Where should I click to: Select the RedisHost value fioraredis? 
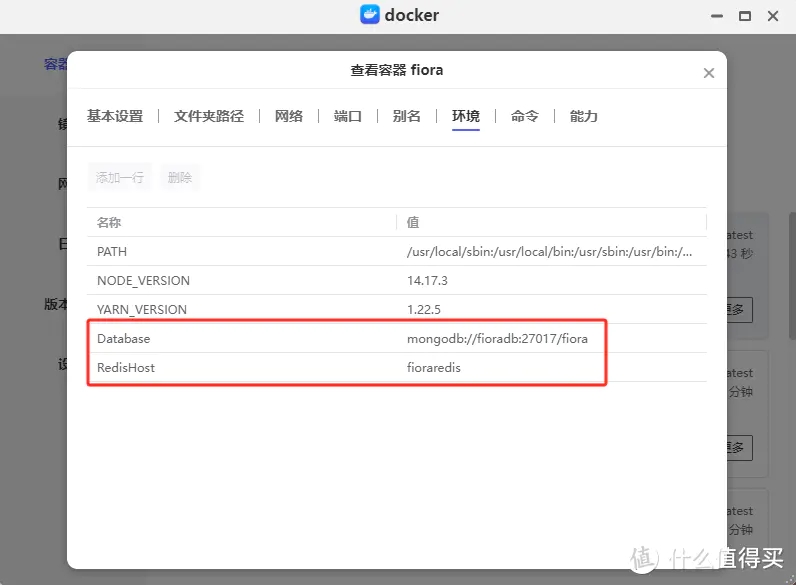point(434,368)
